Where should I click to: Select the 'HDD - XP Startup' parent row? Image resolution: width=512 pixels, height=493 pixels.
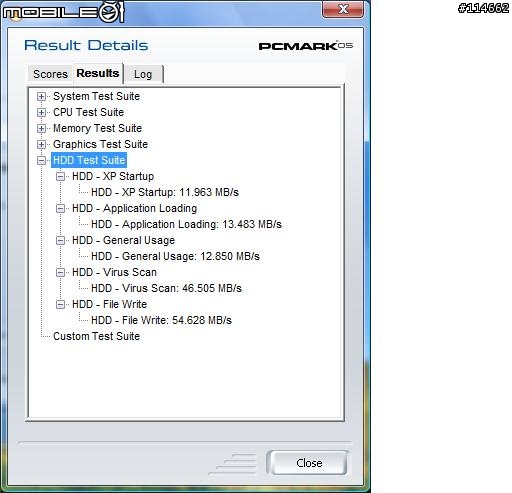point(113,176)
